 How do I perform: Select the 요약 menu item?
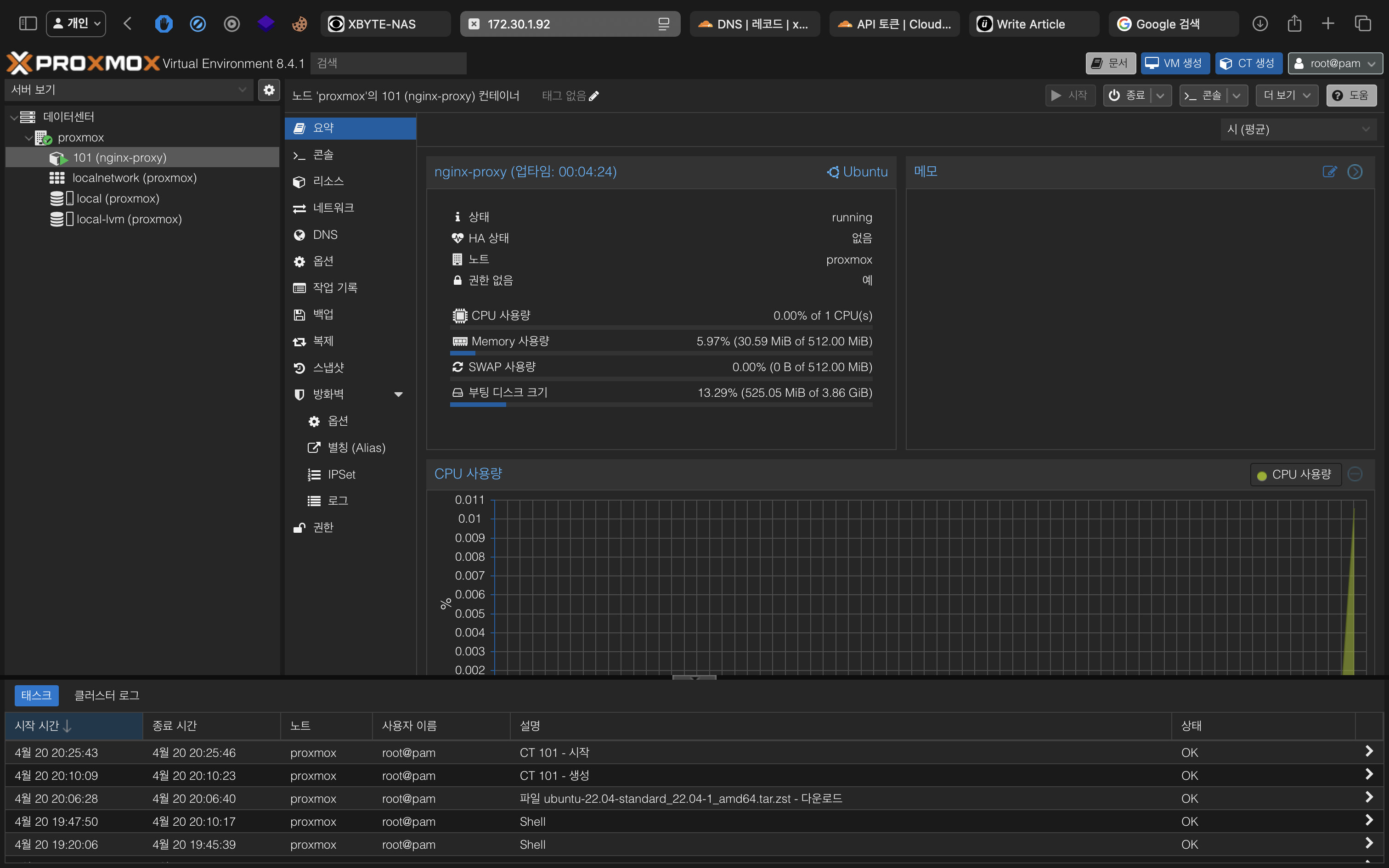350,128
